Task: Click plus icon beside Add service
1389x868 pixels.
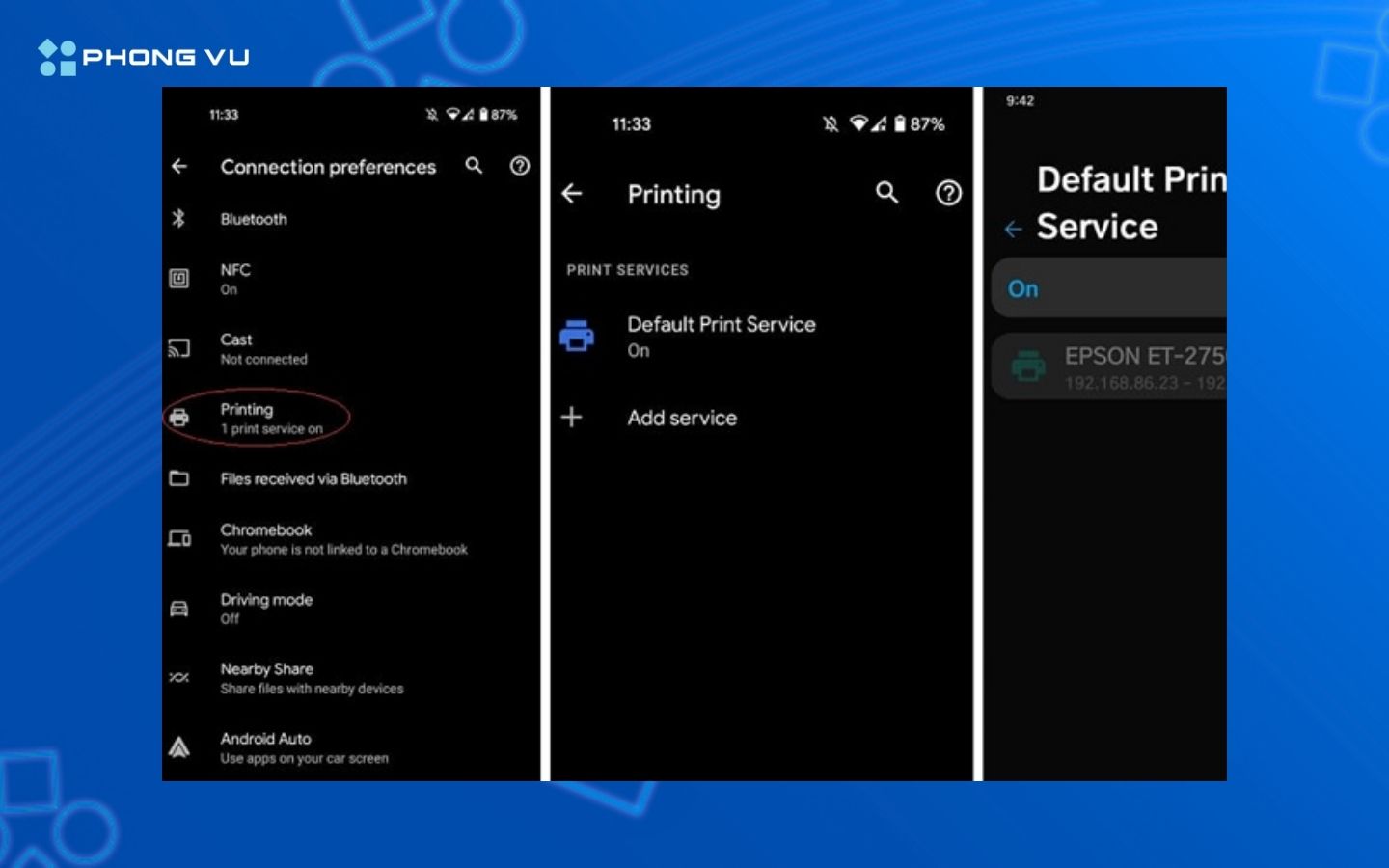Action: [x=572, y=417]
